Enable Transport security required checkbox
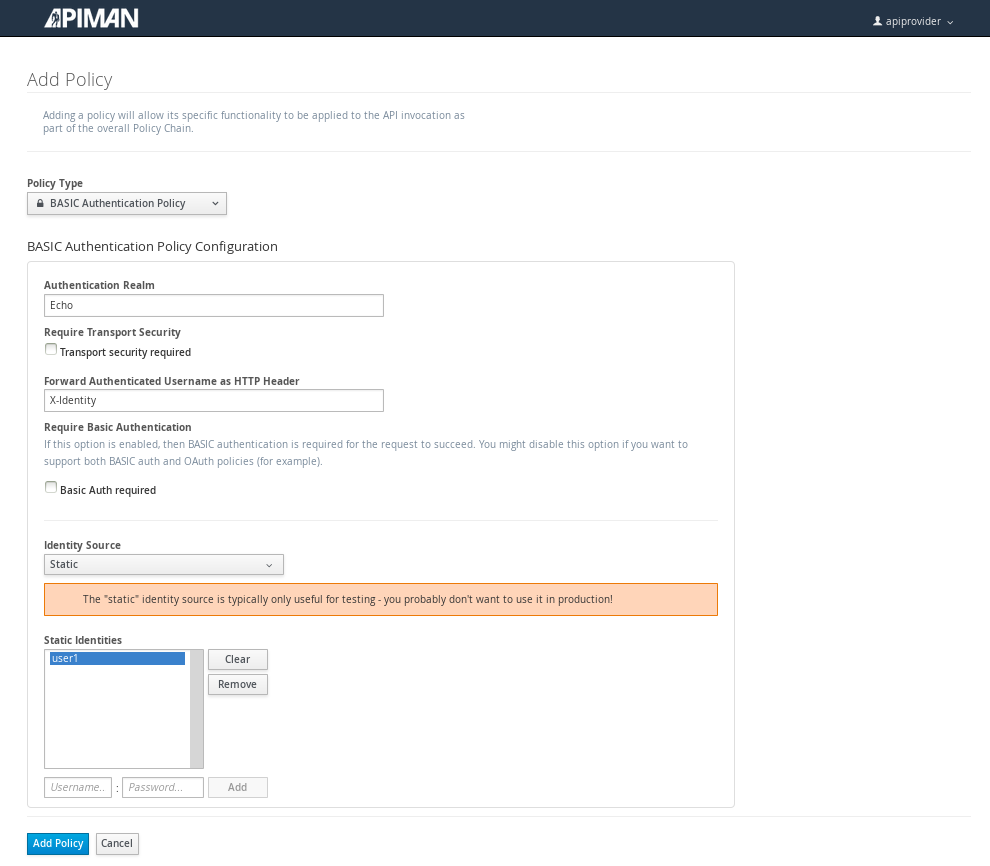 click(51, 349)
